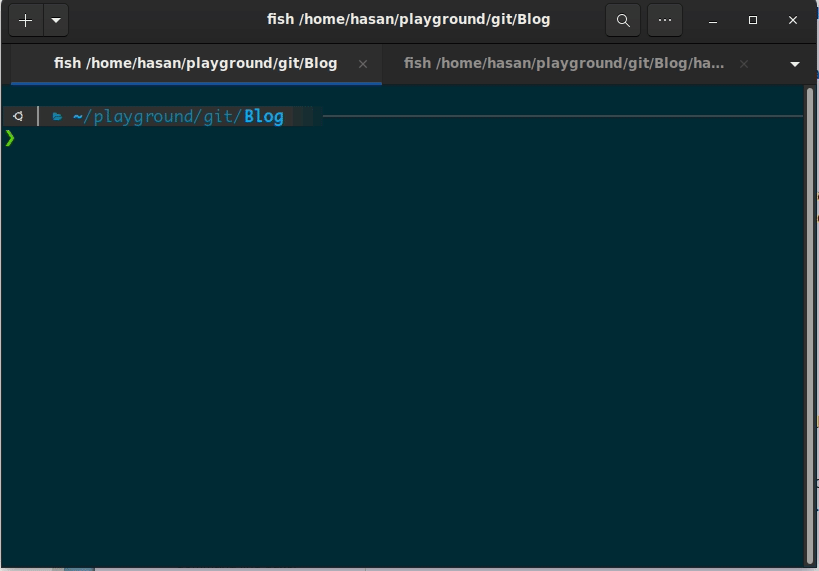Open a new terminal tab with plus button
Screen dimensions: 819x571
(26, 20)
